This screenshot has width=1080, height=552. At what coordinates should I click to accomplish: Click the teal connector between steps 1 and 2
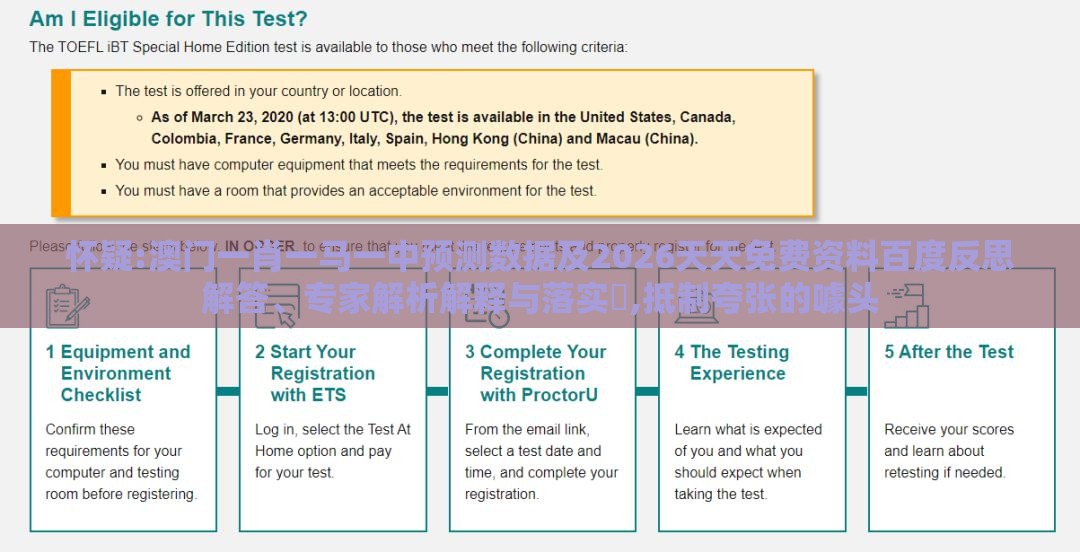coord(228,391)
